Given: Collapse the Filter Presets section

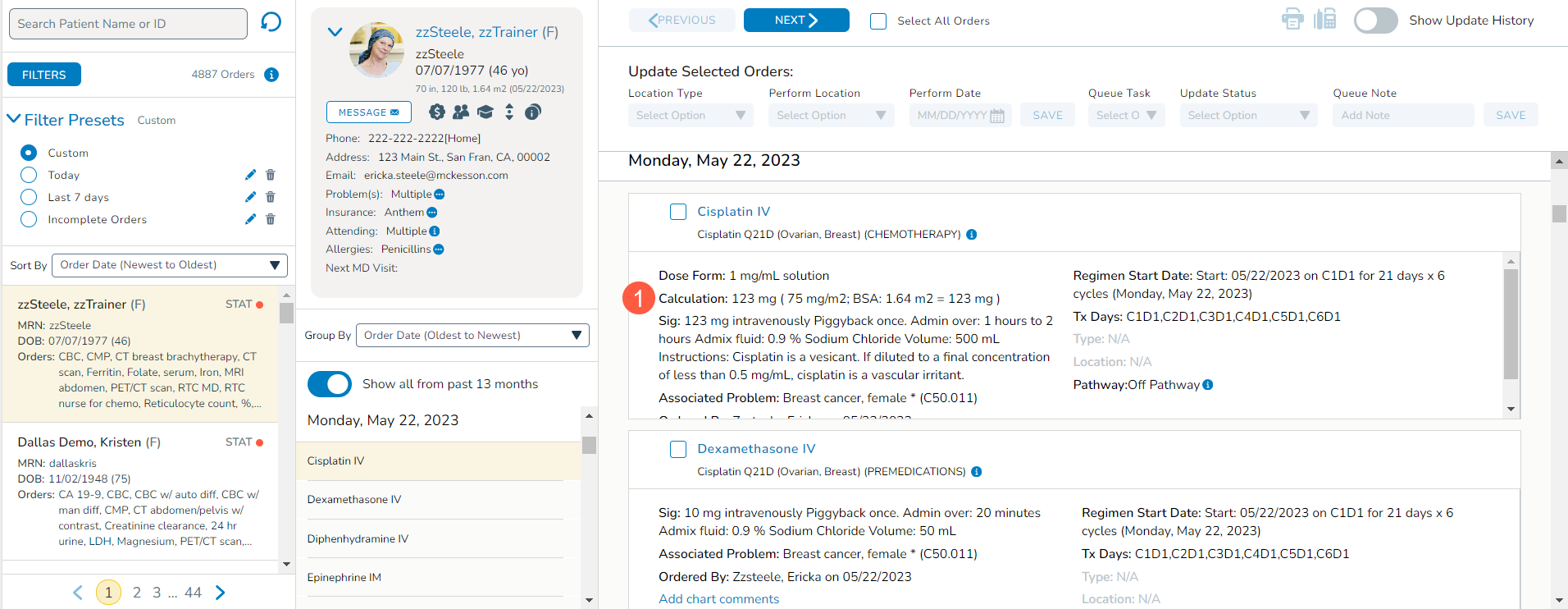Looking at the screenshot, I should tap(14, 120).
